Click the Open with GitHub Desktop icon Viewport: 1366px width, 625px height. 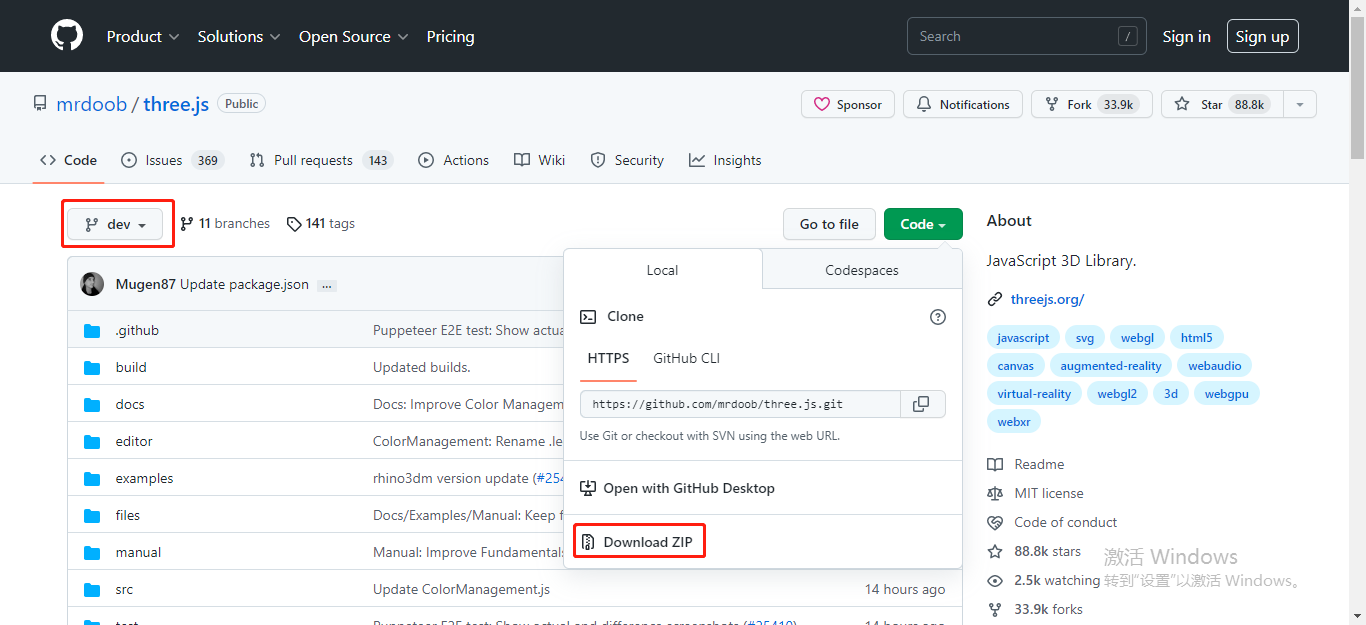(x=588, y=488)
